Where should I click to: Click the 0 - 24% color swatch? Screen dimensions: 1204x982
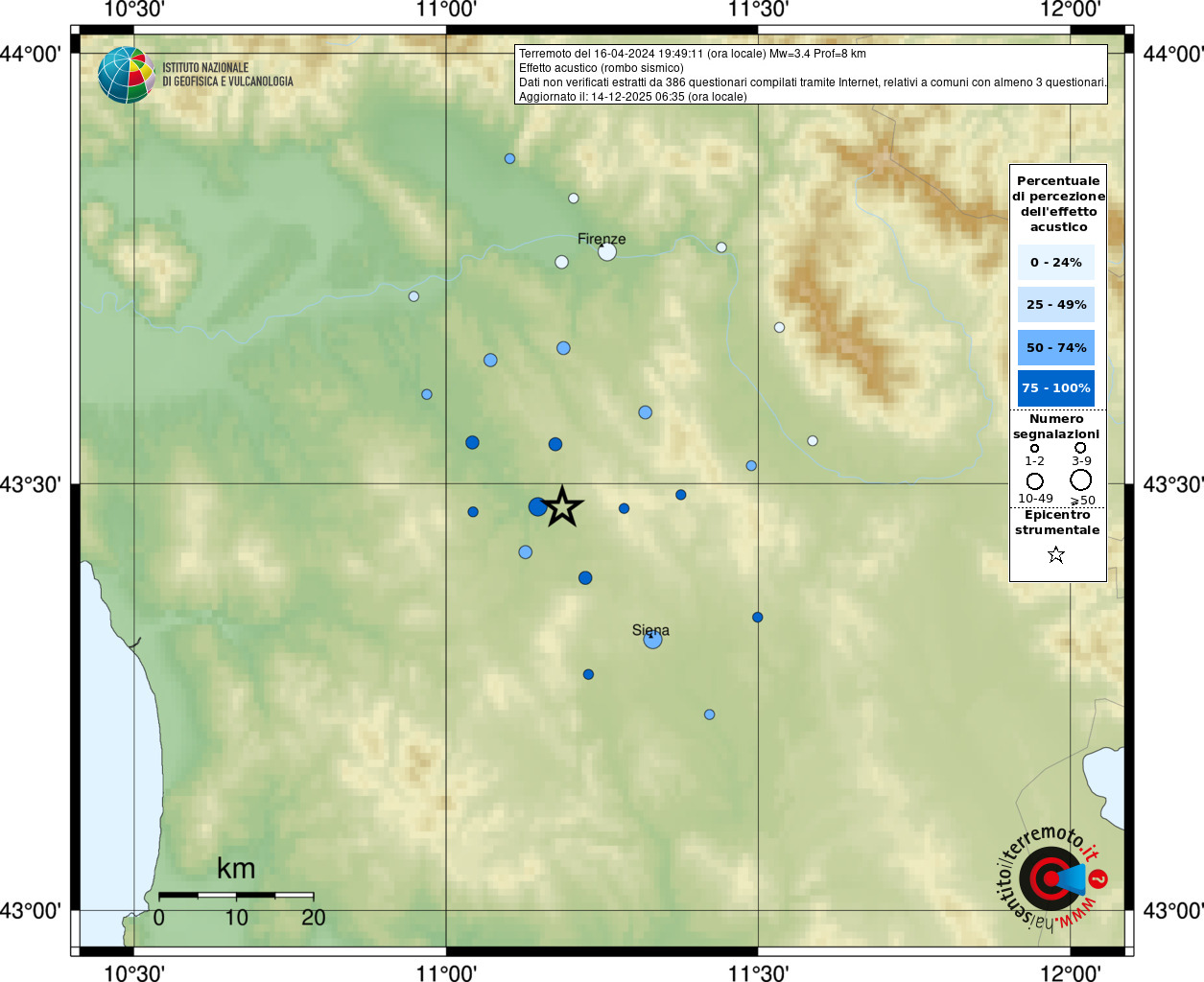tap(1056, 262)
